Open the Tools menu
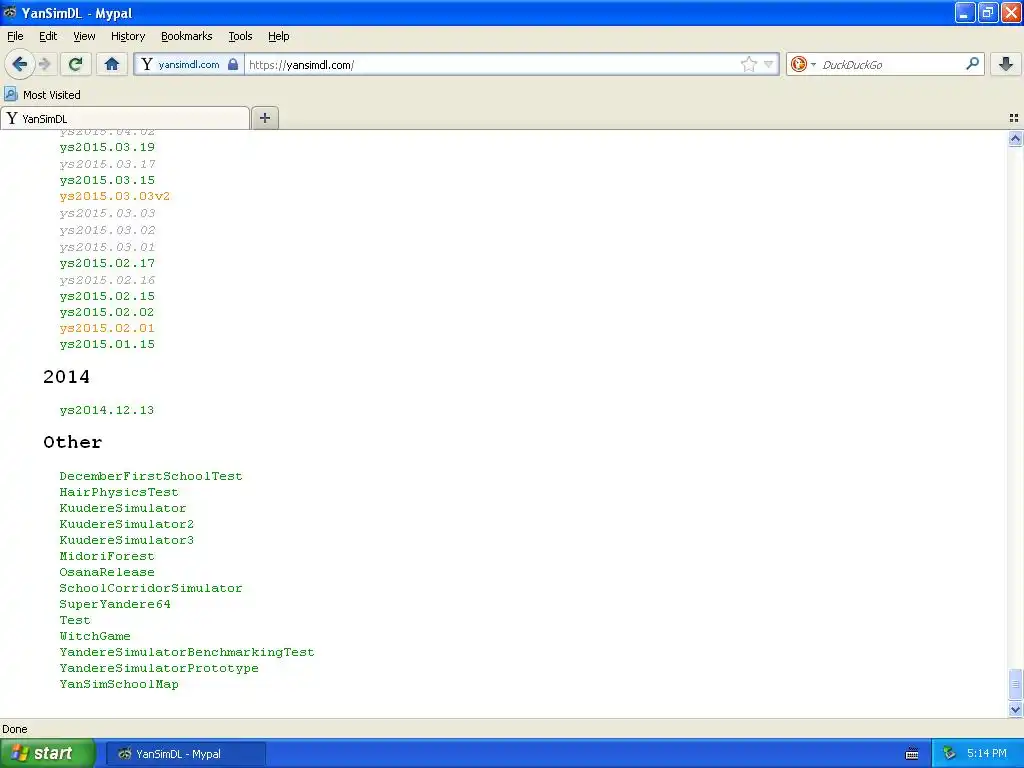The height and width of the screenshot is (768, 1024). 240,37
